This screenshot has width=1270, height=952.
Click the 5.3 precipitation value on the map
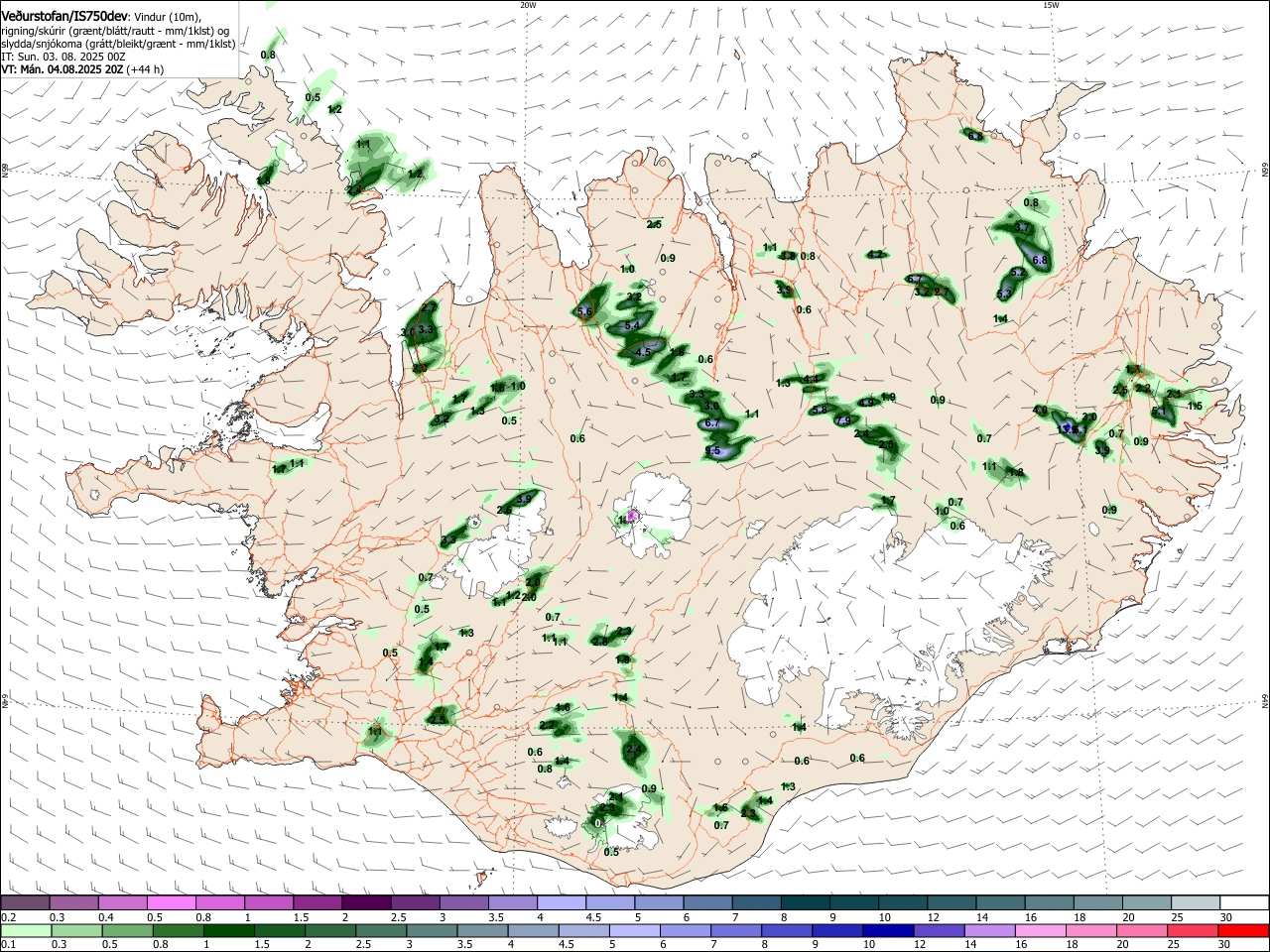[x=1004, y=294]
